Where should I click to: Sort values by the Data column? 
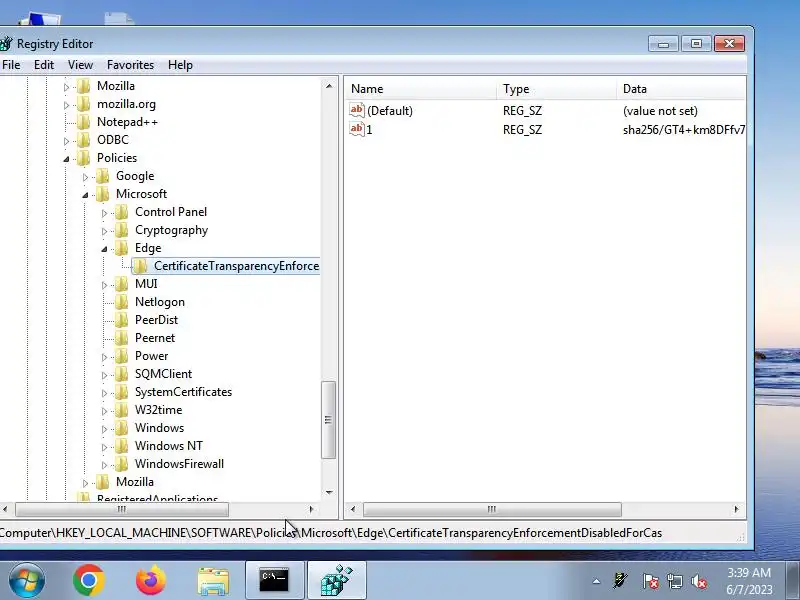tap(681, 89)
